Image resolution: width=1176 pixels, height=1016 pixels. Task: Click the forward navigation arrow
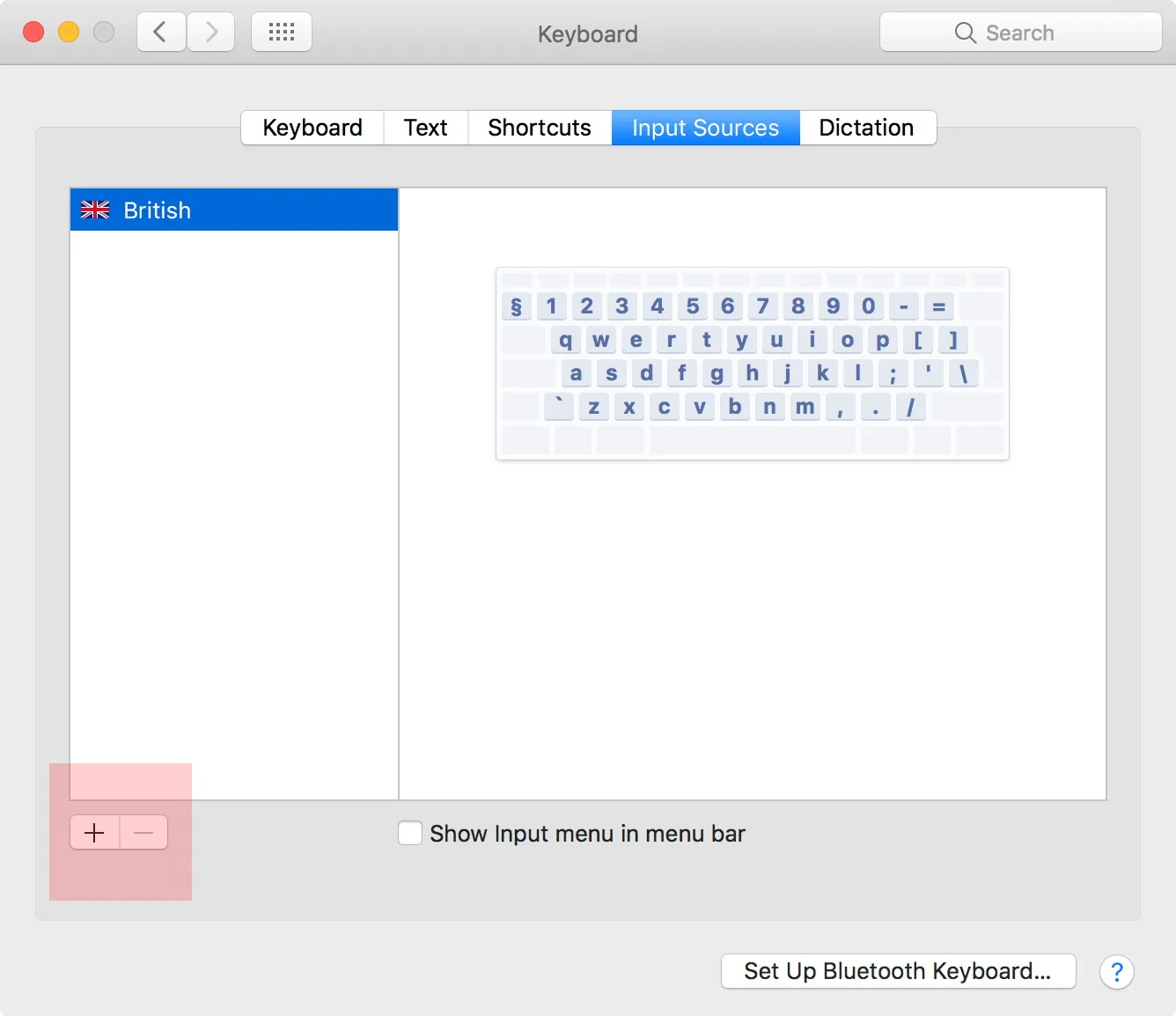[x=210, y=32]
